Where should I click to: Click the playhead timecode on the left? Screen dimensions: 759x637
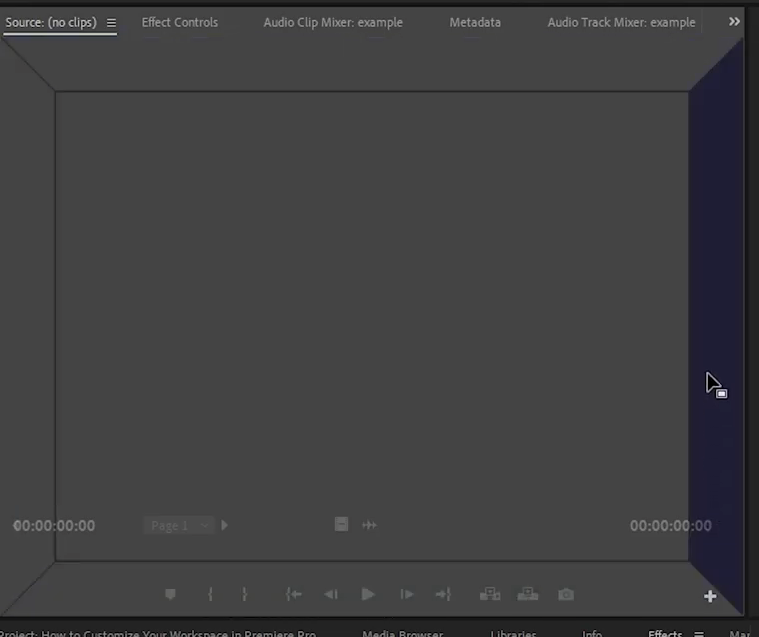pyautogui.click(x=54, y=526)
